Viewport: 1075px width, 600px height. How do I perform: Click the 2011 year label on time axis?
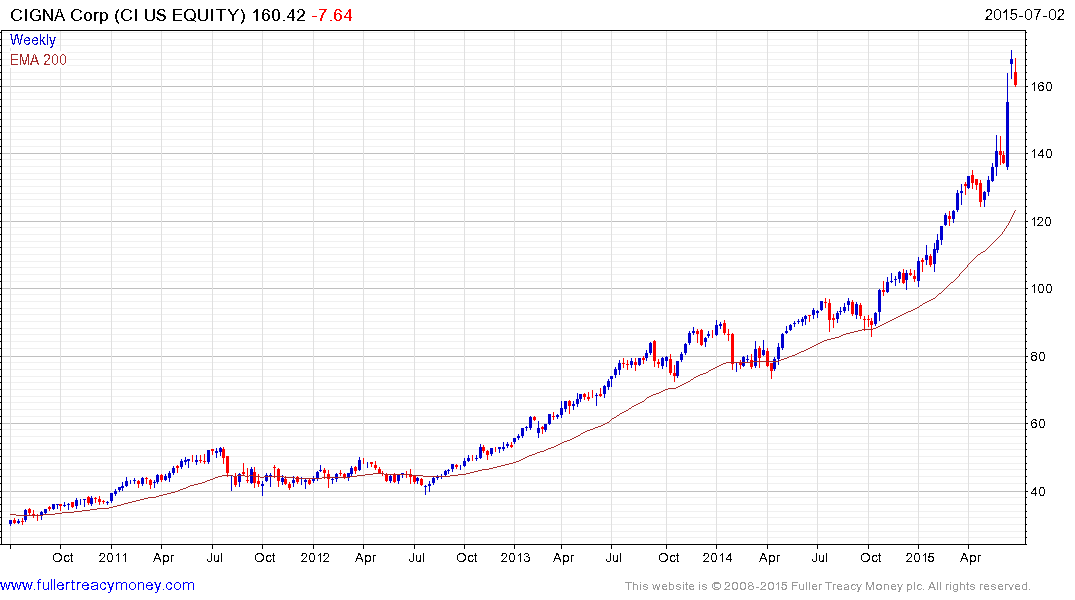[x=112, y=557]
